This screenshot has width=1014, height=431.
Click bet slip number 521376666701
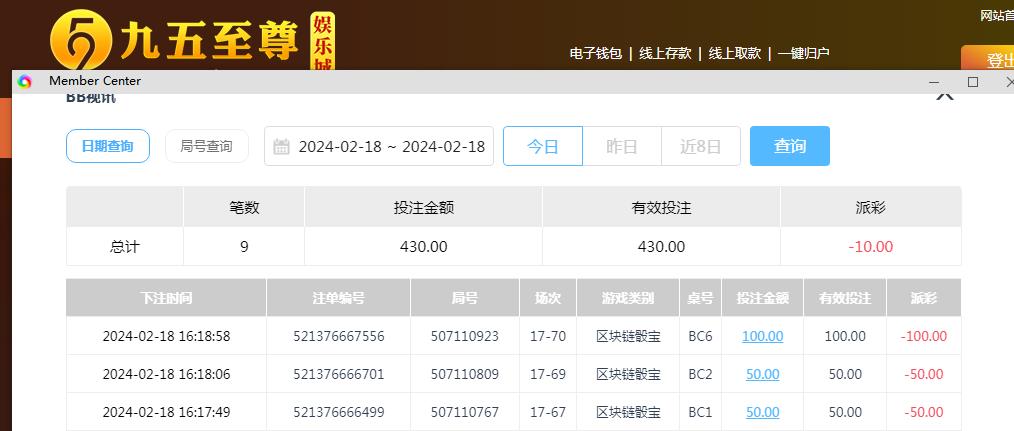[x=338, y=375]
